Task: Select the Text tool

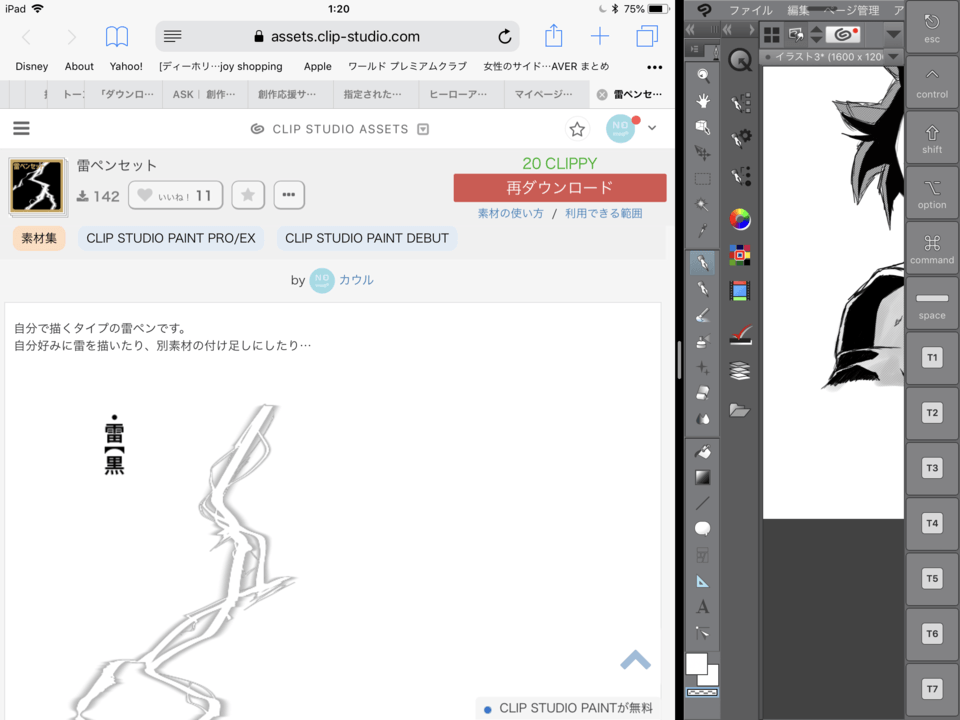Action: 703,607
